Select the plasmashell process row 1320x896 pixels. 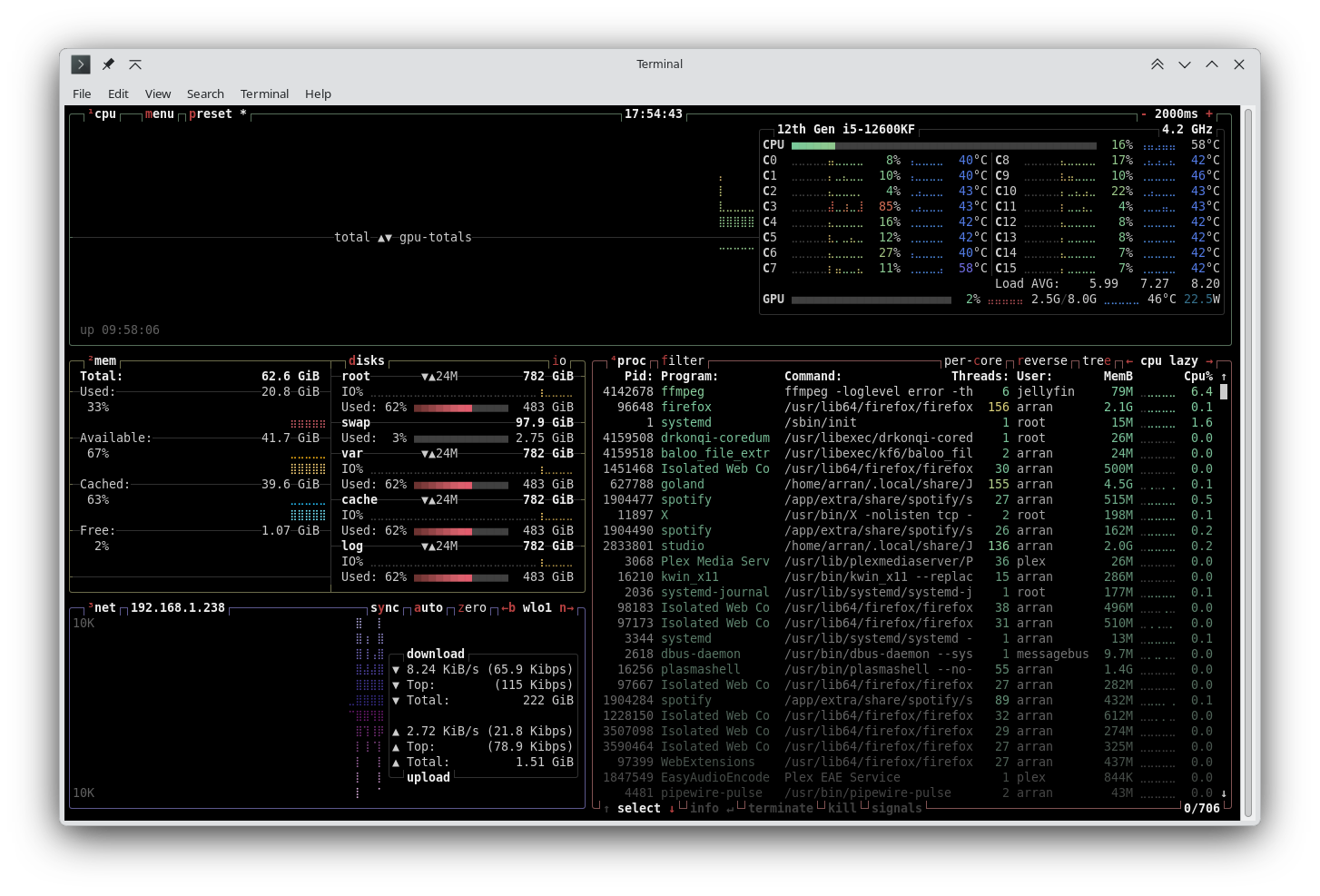(908, 670)
